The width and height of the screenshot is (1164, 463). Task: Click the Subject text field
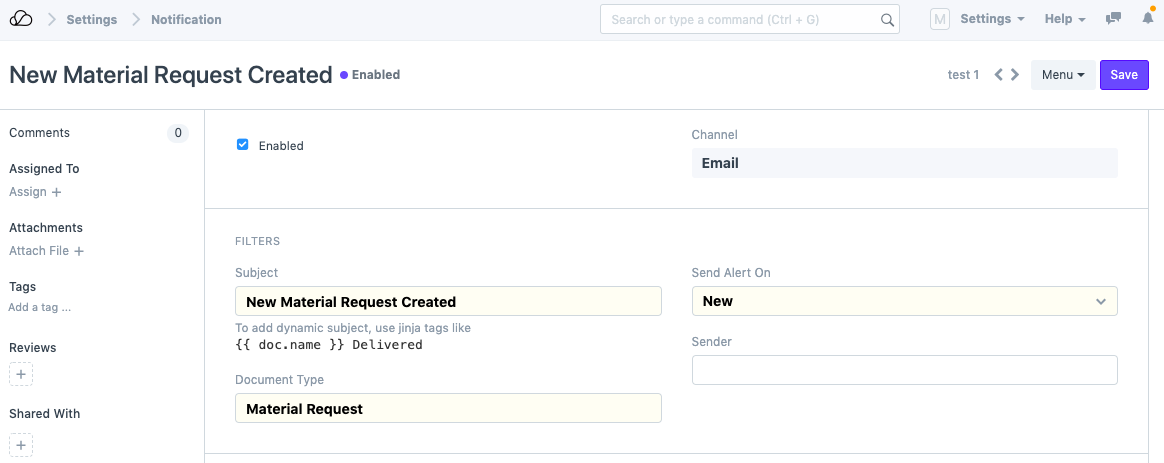coord(448,301)
